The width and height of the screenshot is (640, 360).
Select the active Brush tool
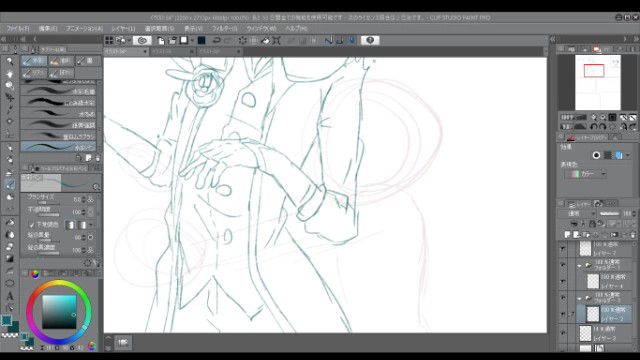[x=9, y=184]
